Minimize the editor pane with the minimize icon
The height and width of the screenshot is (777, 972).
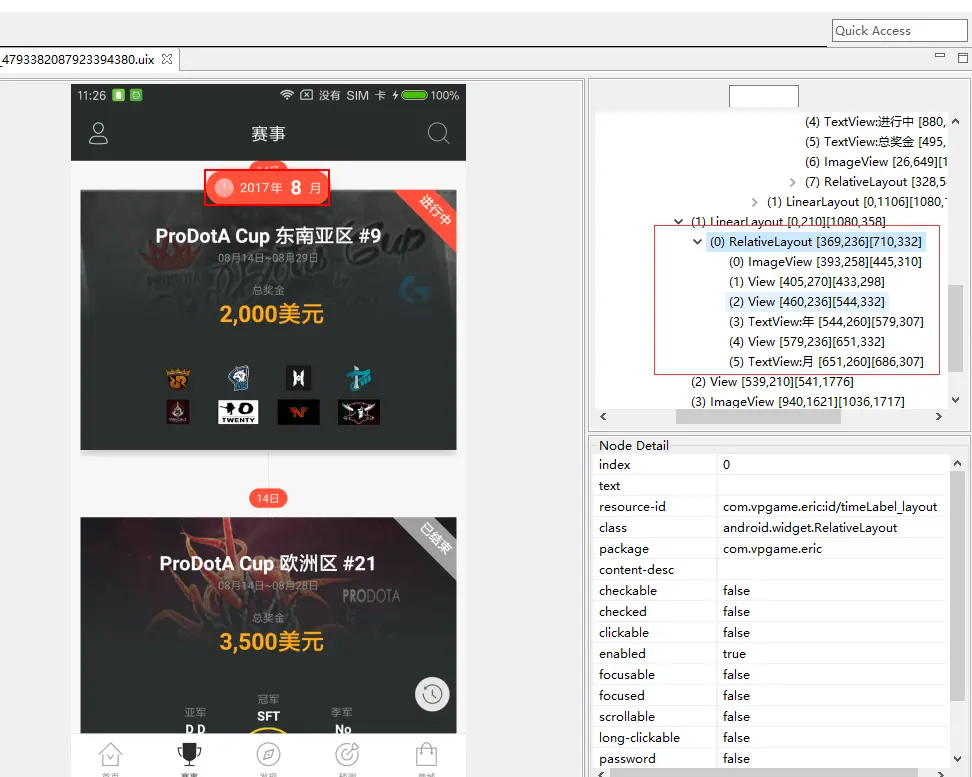tap(940, 56)
